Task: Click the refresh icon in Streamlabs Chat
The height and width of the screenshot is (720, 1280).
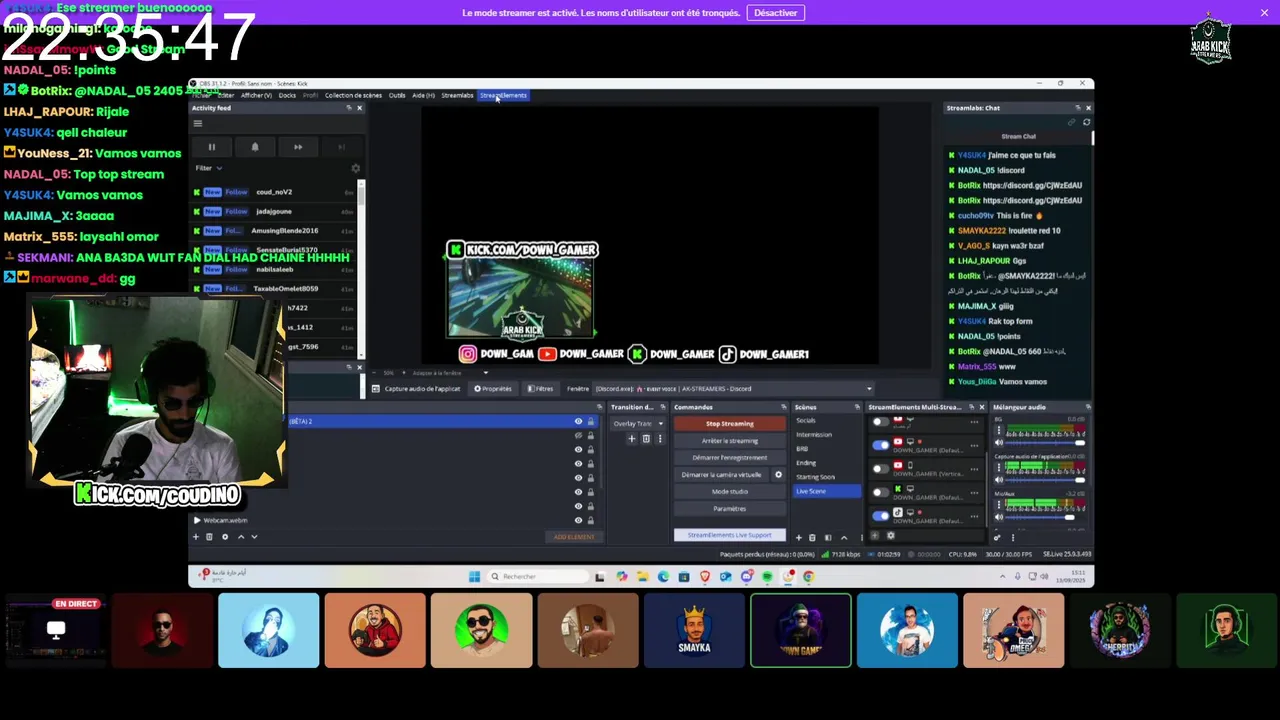Action: (x=1086, y=122)
